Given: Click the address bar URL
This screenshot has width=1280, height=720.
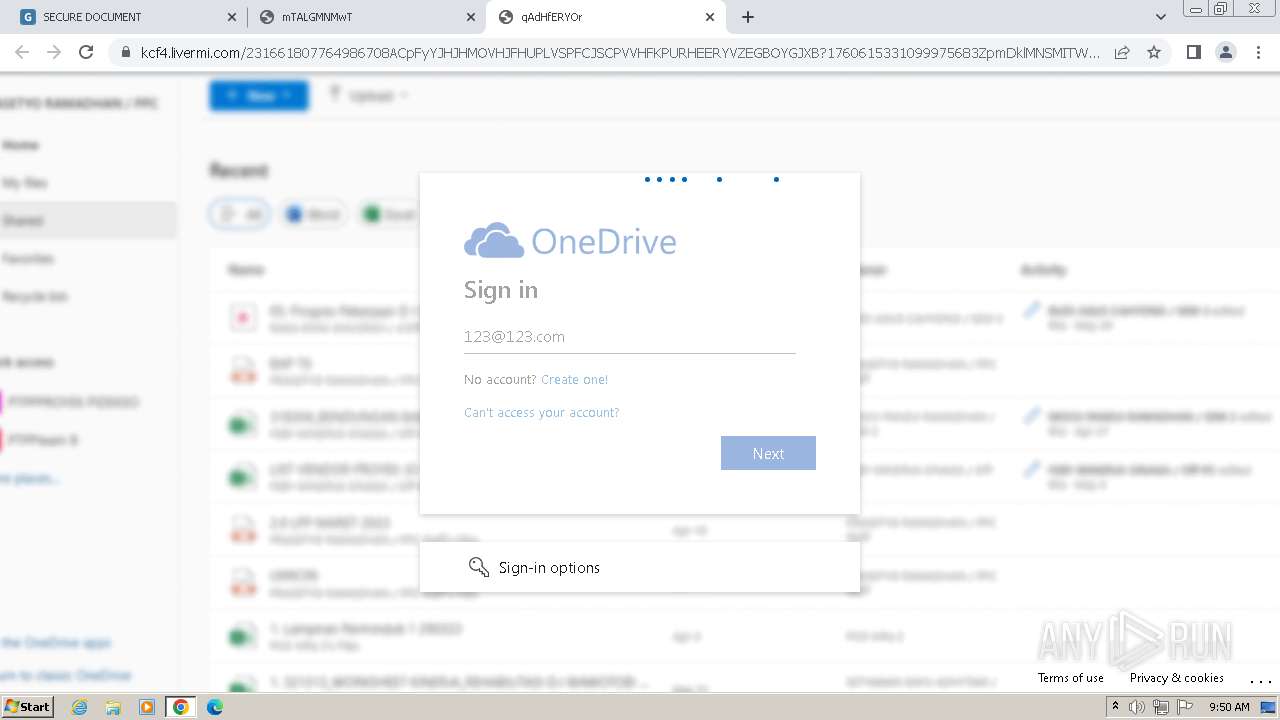Looking at the screenshot, I should pyautogui.click(x=620, y=52).
